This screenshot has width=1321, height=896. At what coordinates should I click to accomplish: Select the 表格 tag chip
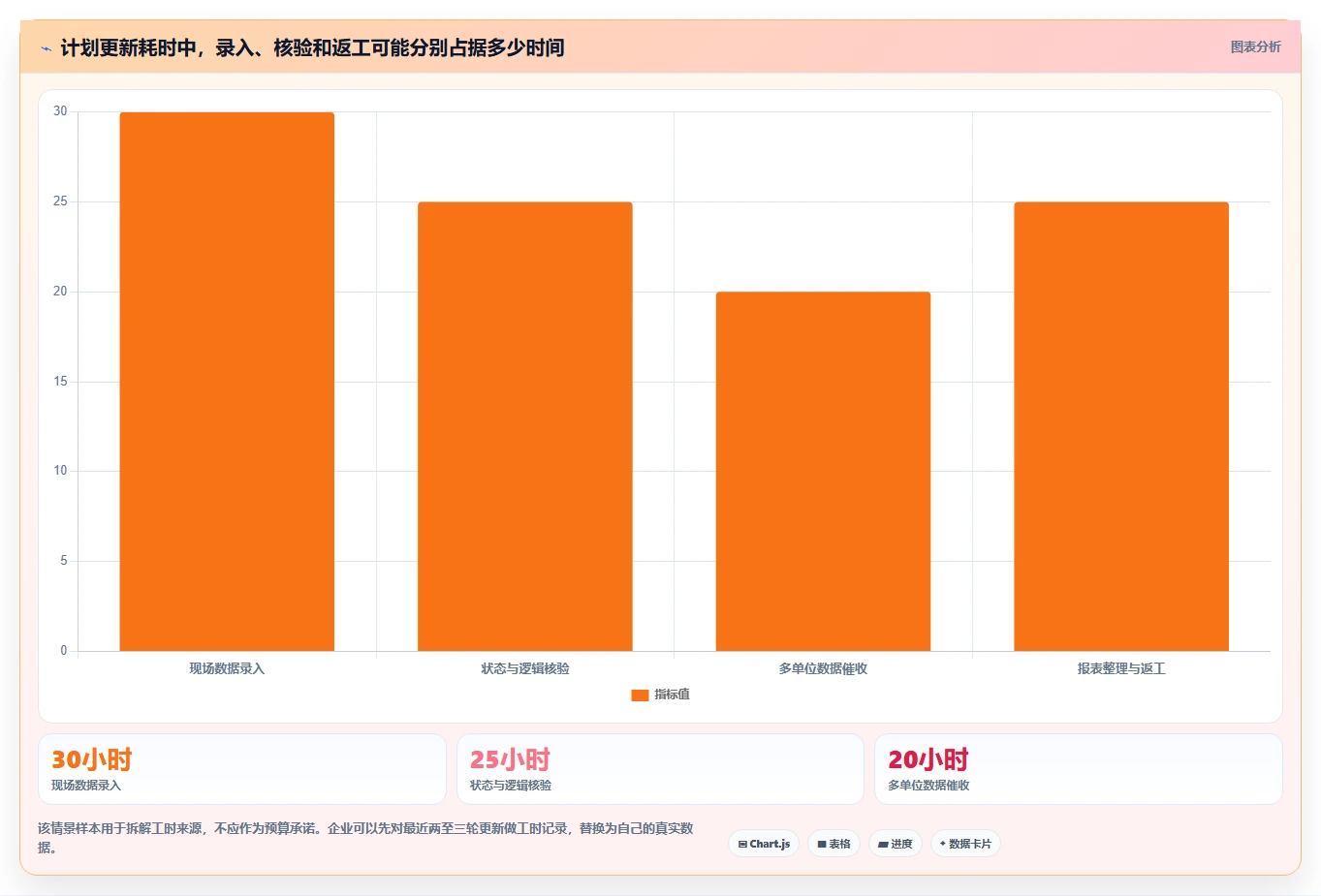pos(833,844)
